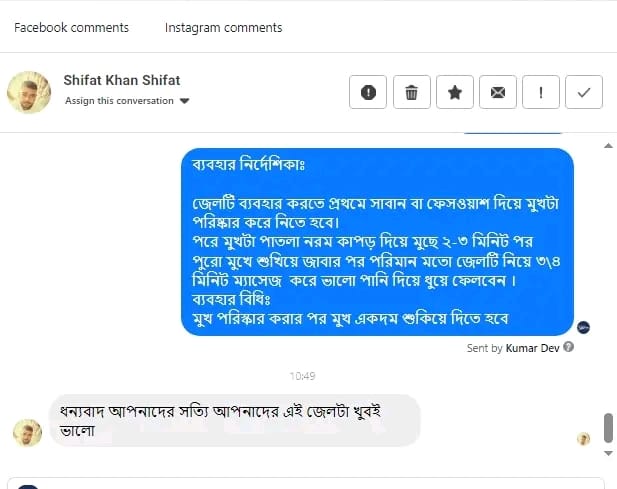This screenshot has width=617, height=489.
Task: Star this conversation as follow up
Action: tap(454, 92)
